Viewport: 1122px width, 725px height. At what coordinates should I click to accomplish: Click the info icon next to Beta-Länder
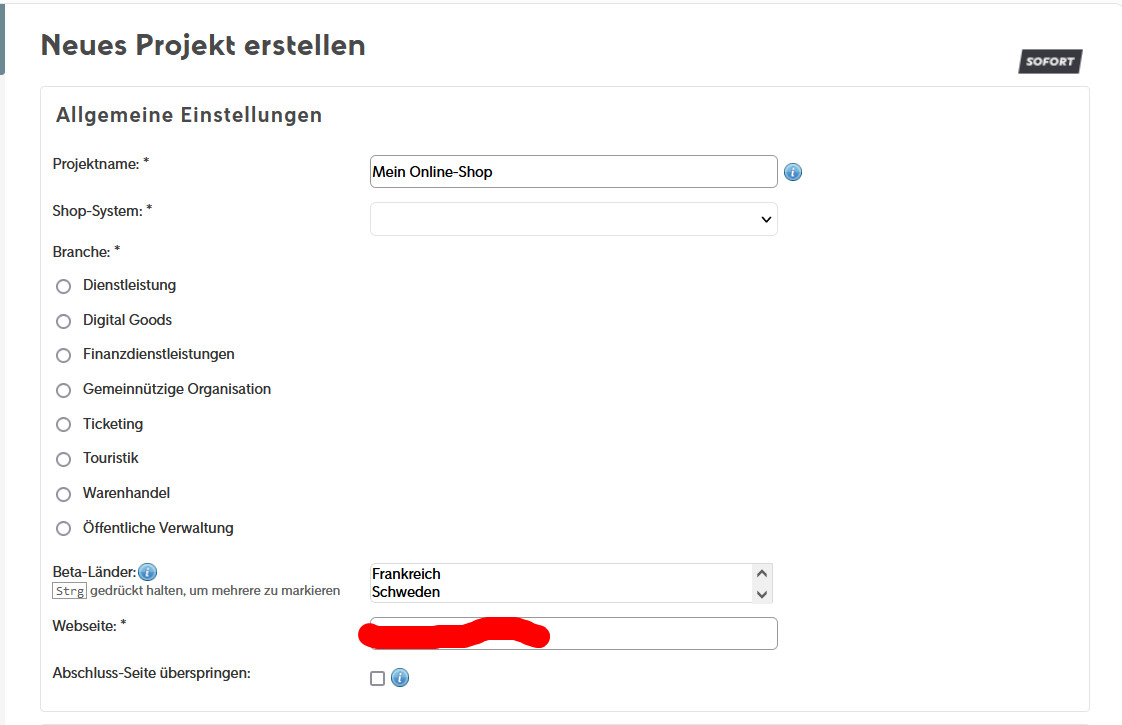[x=147, y=572]
